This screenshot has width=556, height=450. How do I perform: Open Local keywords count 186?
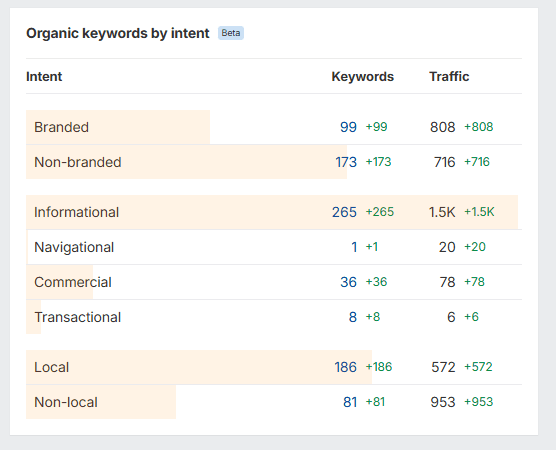tap(345, 367)
